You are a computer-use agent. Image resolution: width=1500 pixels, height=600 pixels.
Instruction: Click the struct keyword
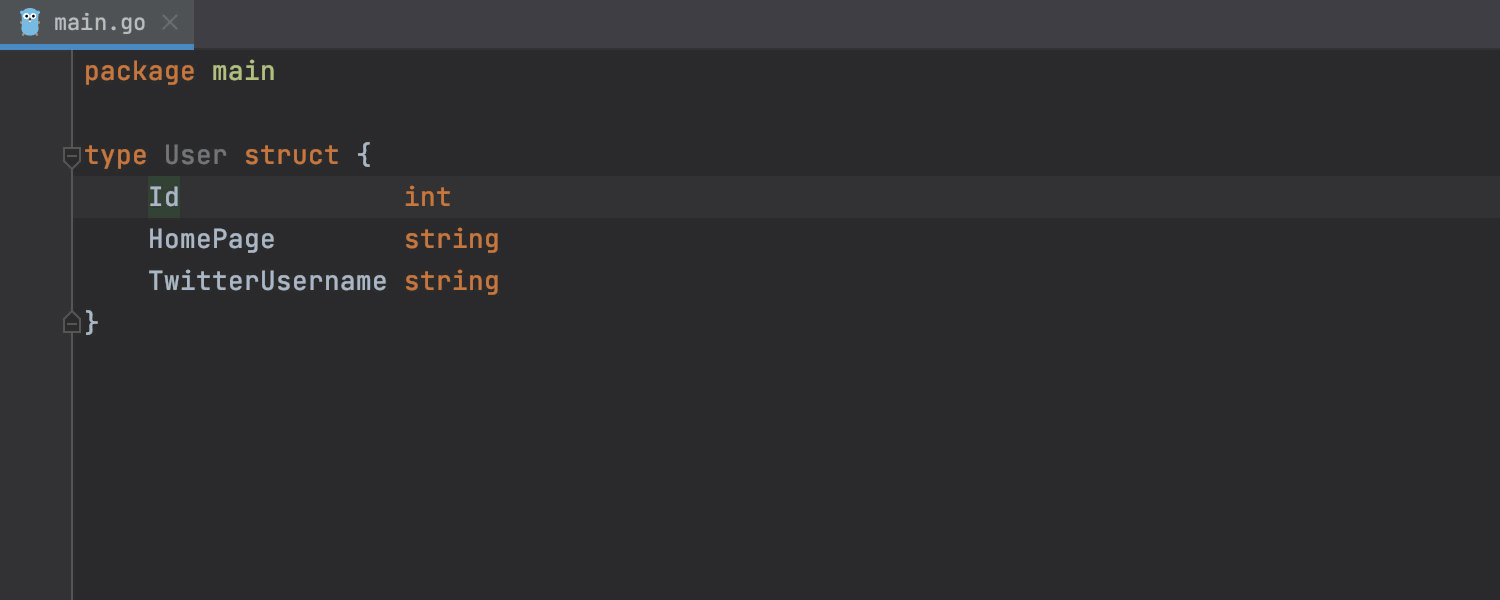pyautogui.click(x=291, y=156)
